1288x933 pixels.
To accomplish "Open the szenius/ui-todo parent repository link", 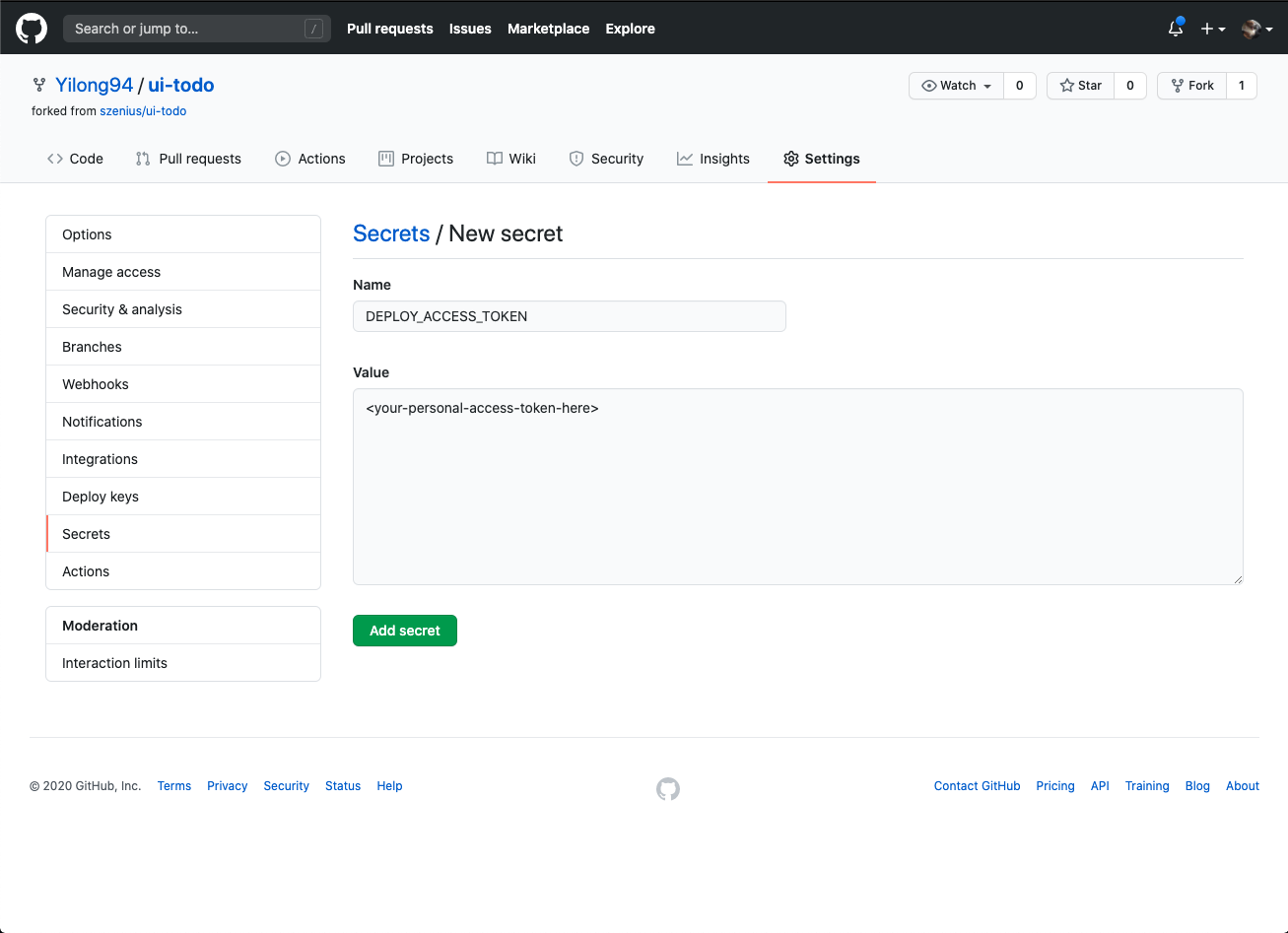I will point(143,111).
